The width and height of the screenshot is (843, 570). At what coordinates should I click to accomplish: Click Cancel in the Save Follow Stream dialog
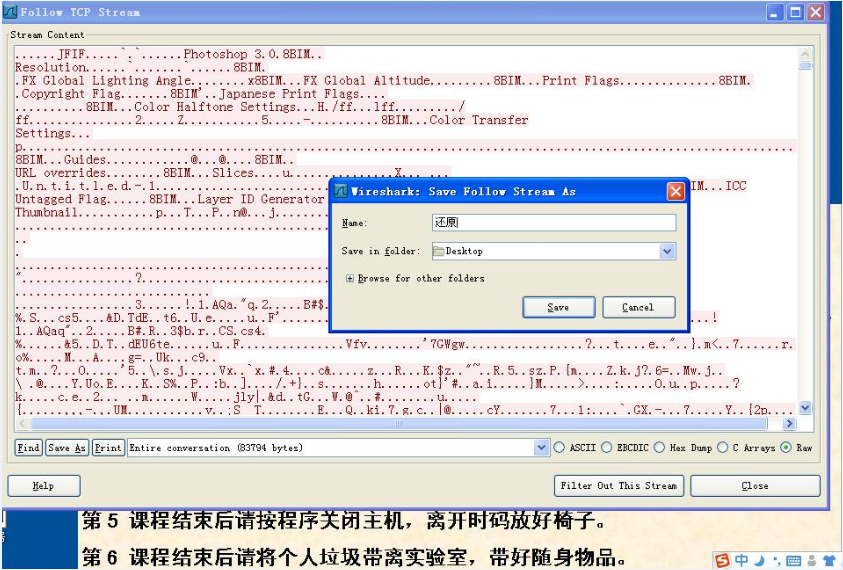639,308
